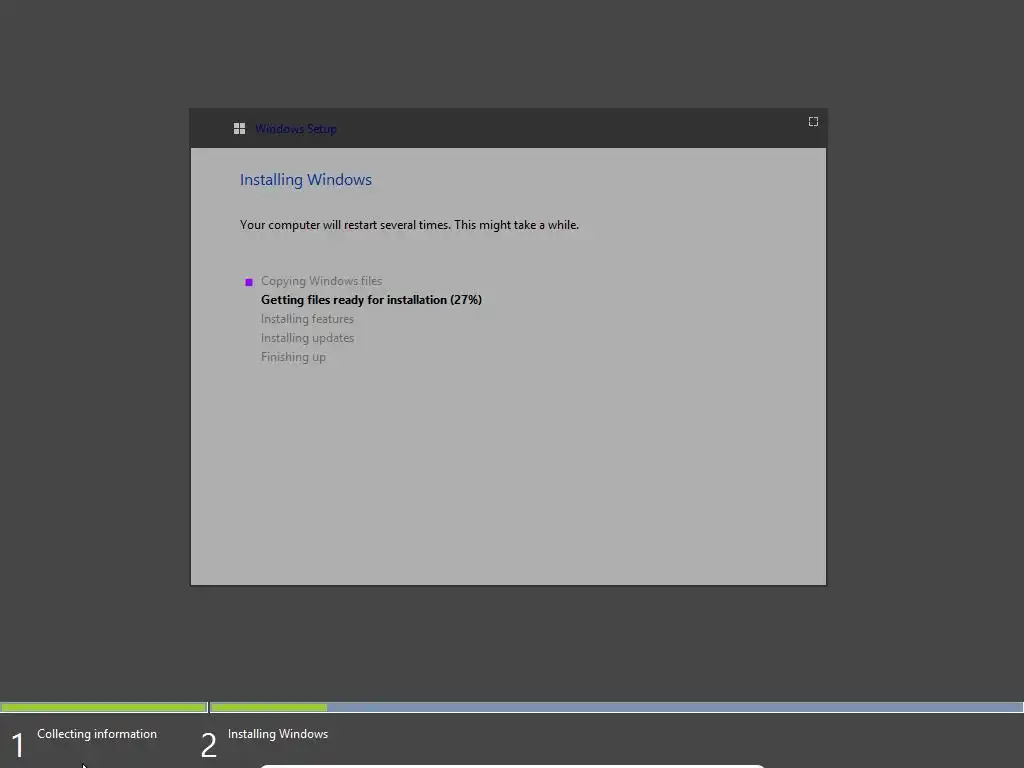Click the Windows Setup title text
This screenshot has height=768, width=1024.
pyautogui.click(x=296, y=129)
